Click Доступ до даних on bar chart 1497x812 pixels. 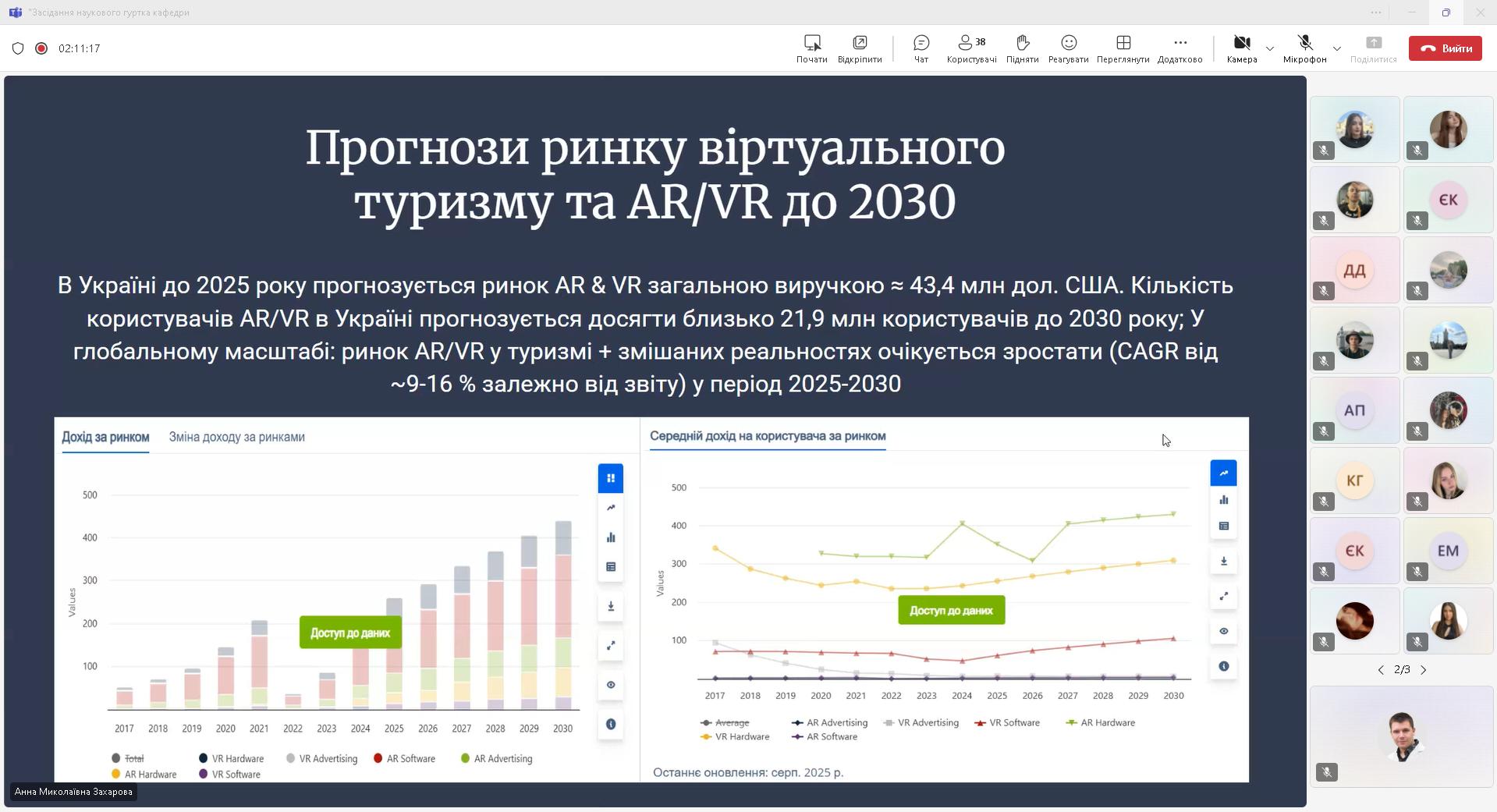pyautogui.click(x=350, y=633)
